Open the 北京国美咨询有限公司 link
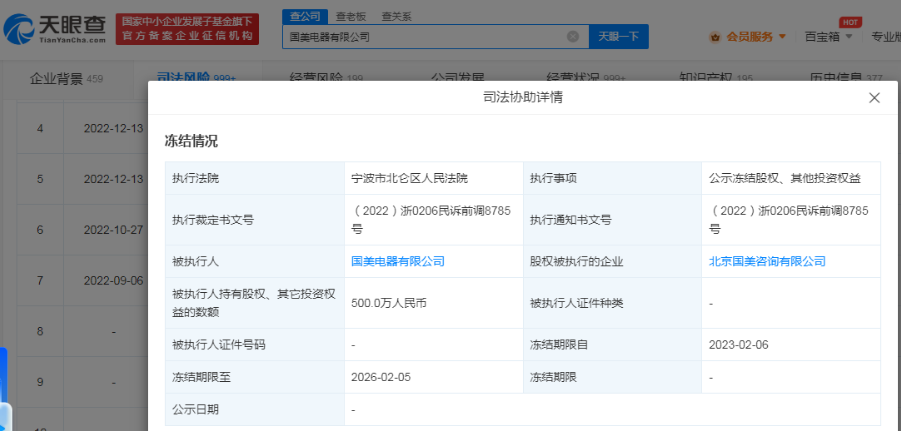Image resolution: width=901 pixels, height=431 pixels. (x=767, y=261)
